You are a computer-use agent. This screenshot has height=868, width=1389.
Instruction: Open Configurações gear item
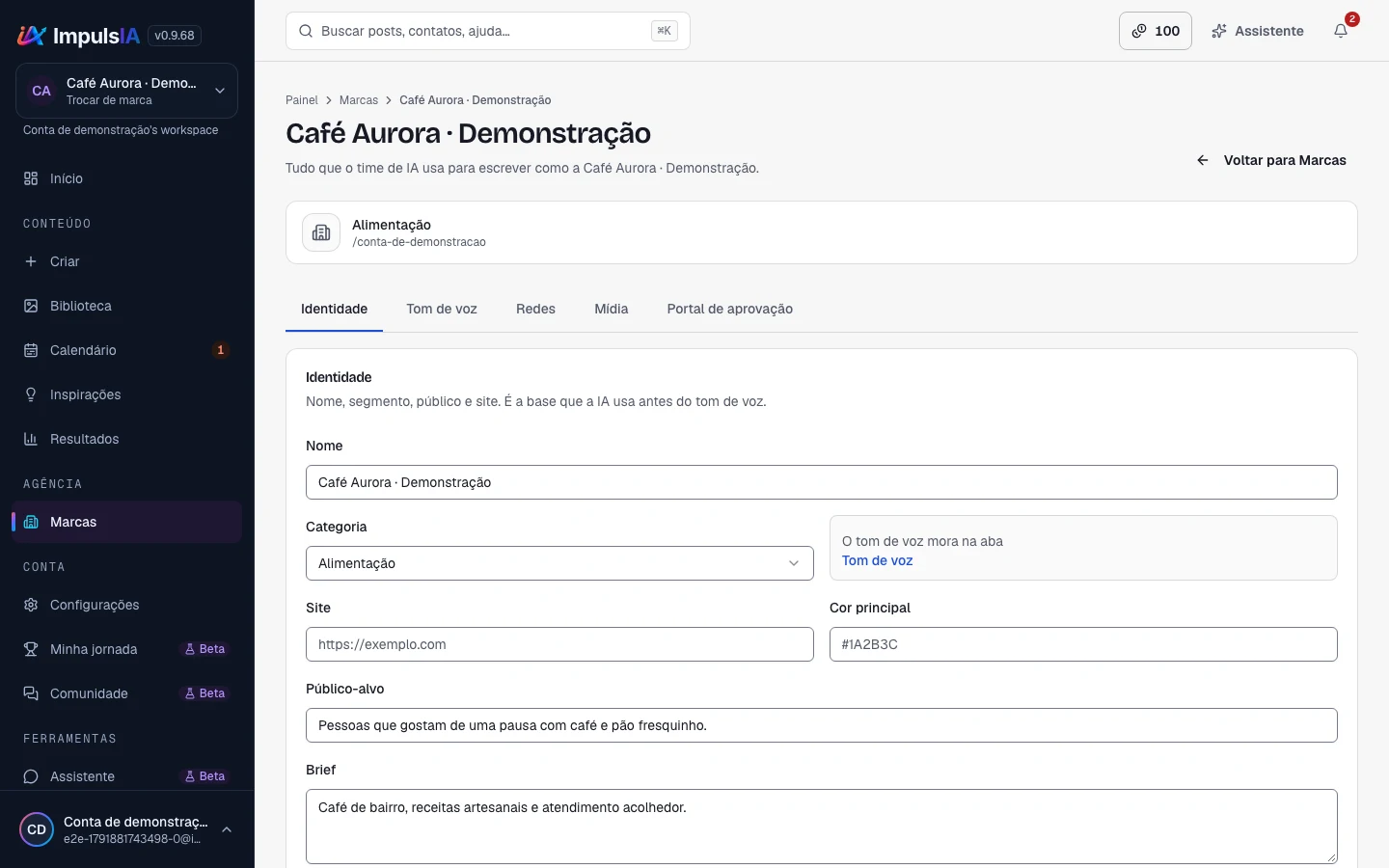tap(126, 605)
